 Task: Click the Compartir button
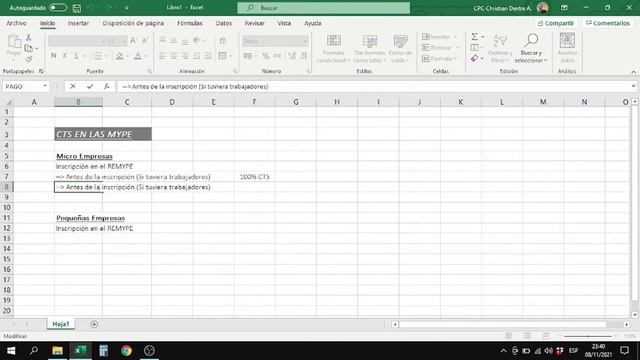556,23
